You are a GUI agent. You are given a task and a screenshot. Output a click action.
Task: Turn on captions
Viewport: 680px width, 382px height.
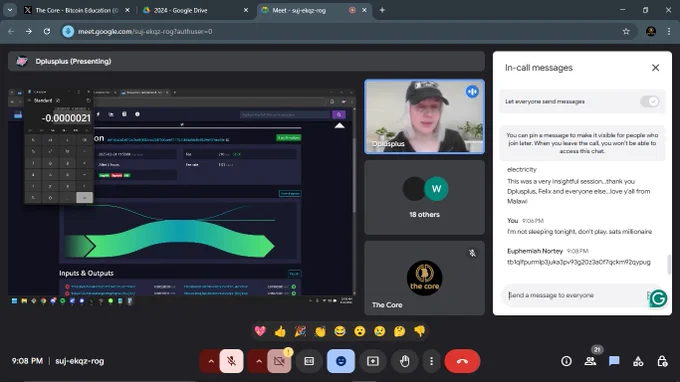pyautogui.click(x=309, y=361)
